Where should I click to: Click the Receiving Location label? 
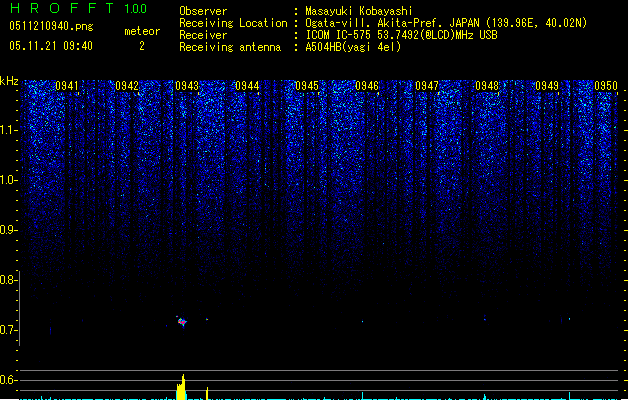click(233, 23)
